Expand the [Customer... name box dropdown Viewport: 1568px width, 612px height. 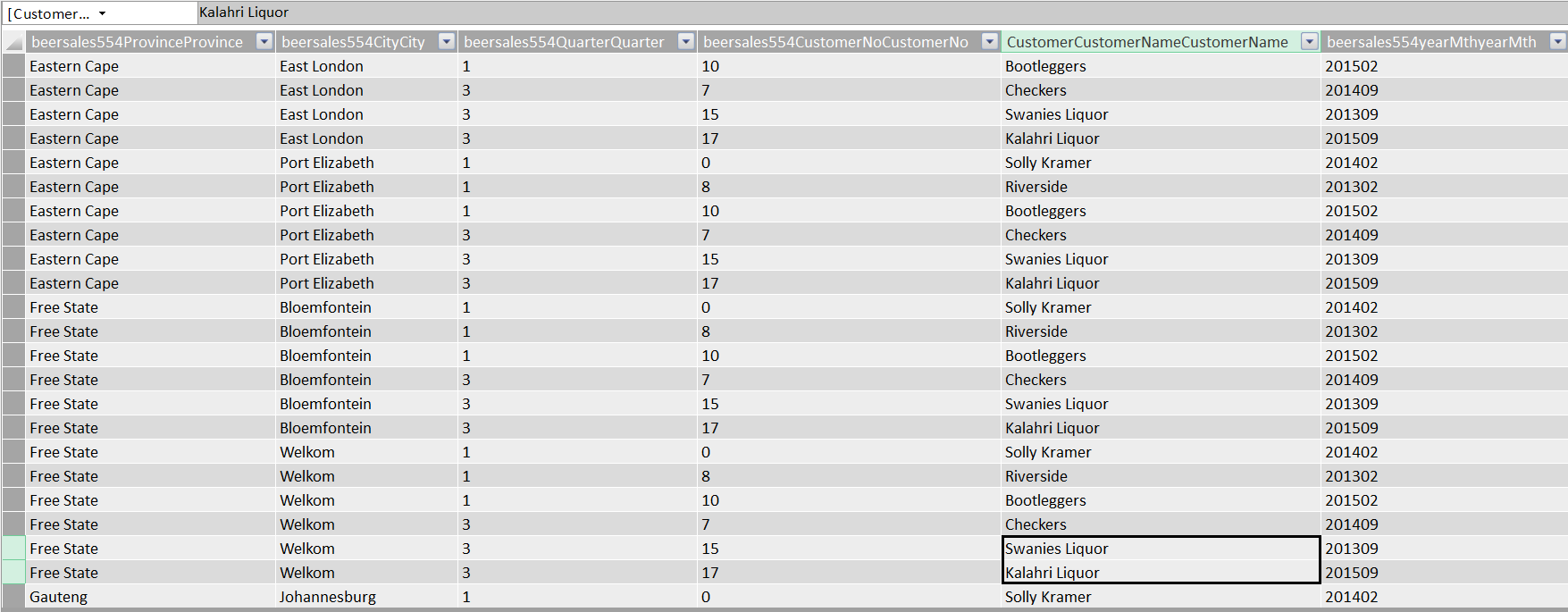coord(102,13)
